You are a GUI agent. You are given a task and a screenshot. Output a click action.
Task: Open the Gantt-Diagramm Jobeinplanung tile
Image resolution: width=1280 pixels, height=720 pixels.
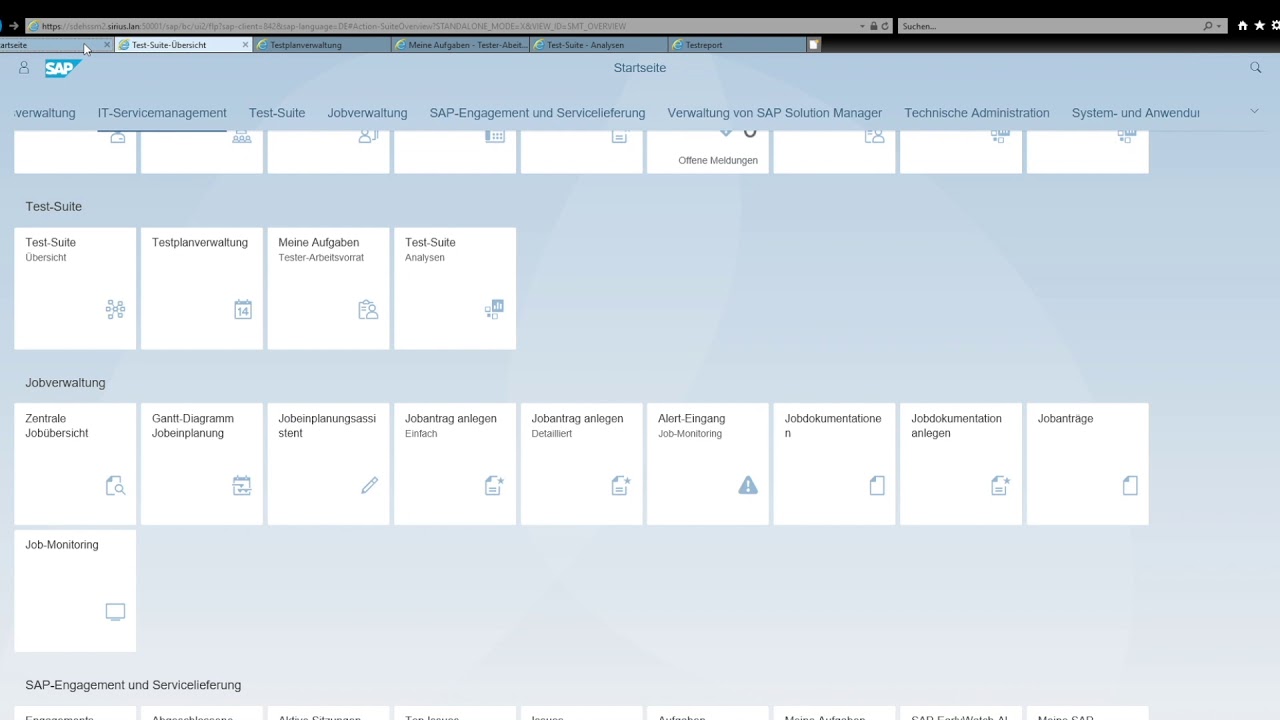(x=202, y=464)
